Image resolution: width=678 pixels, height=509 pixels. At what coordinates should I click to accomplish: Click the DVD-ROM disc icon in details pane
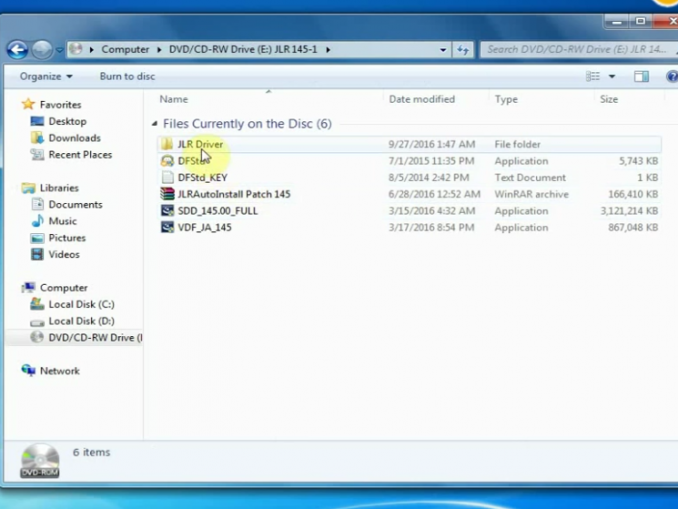[40, 460]
